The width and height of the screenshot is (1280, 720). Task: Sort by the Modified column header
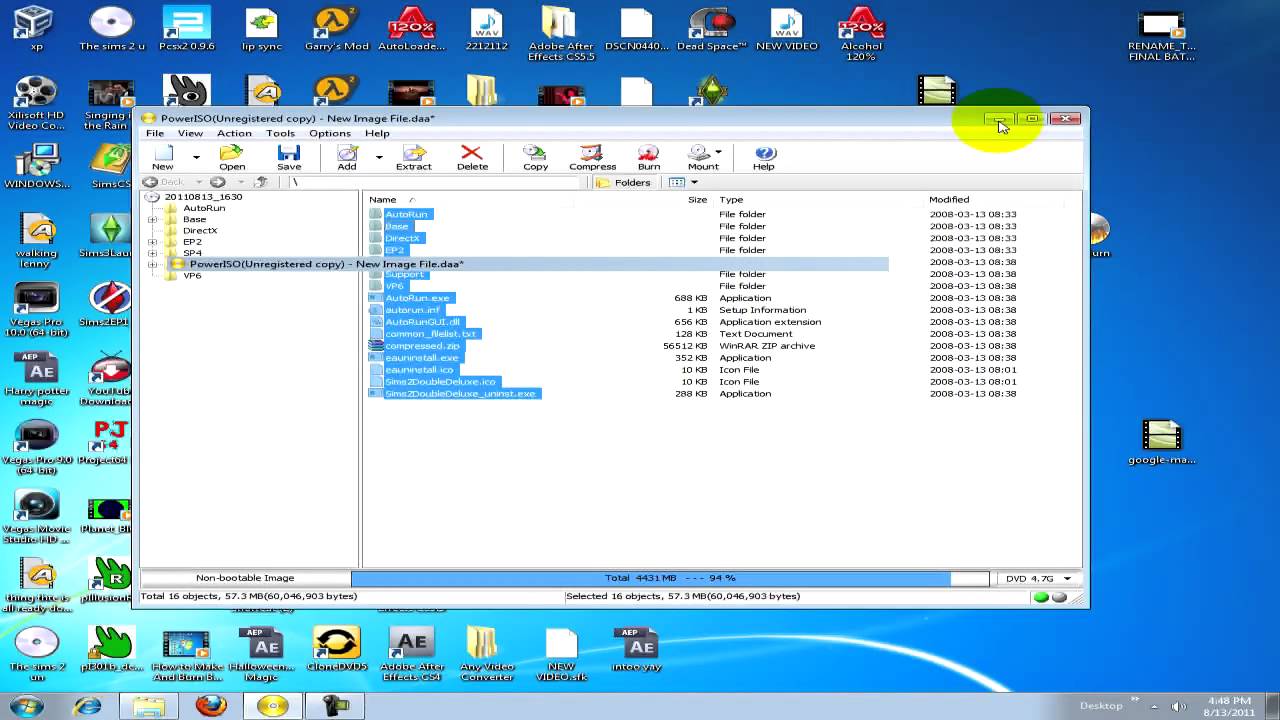[994, 199]
